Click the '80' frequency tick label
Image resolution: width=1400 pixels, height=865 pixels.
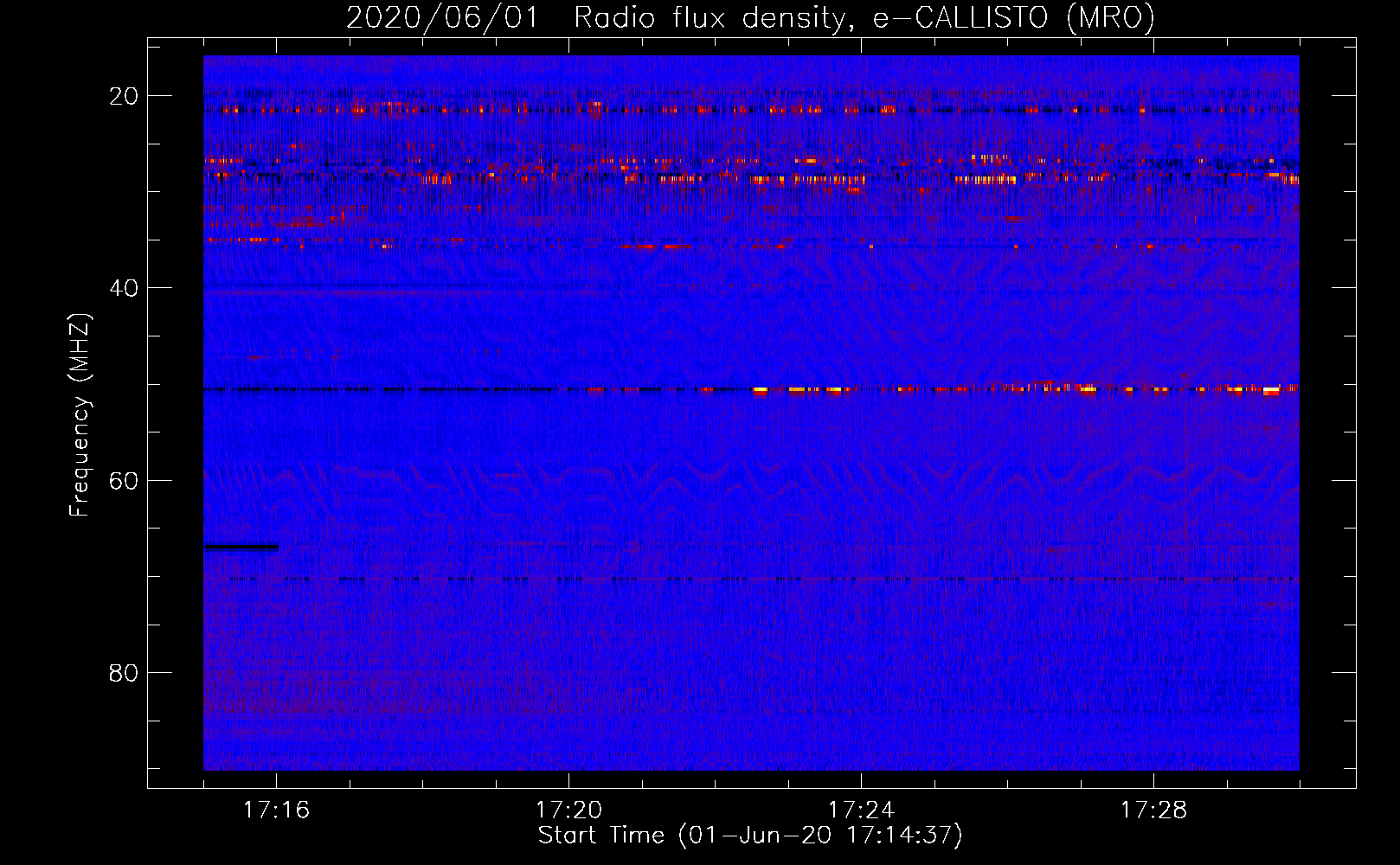[124, 673]
